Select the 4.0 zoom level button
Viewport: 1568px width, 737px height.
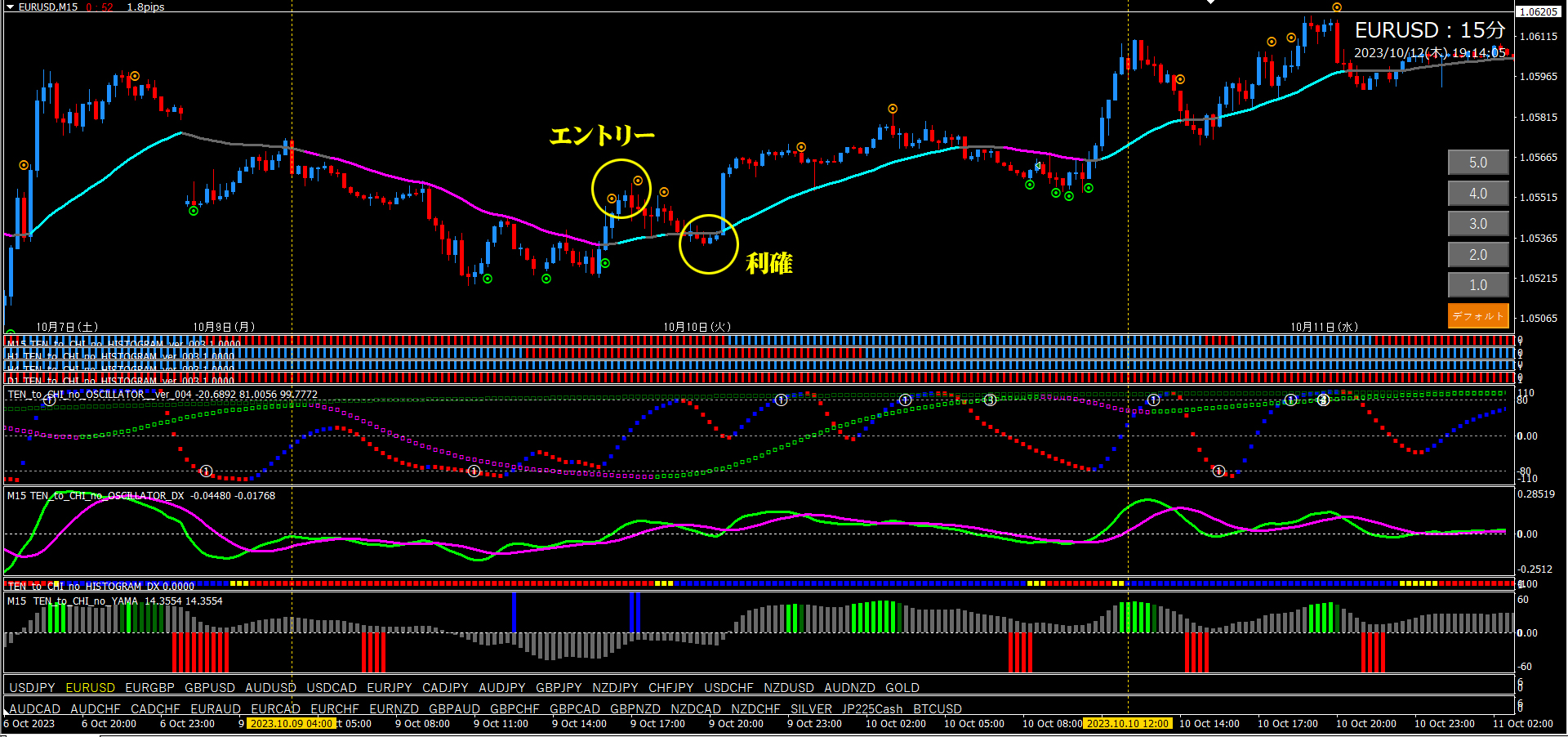(1478, 194)
